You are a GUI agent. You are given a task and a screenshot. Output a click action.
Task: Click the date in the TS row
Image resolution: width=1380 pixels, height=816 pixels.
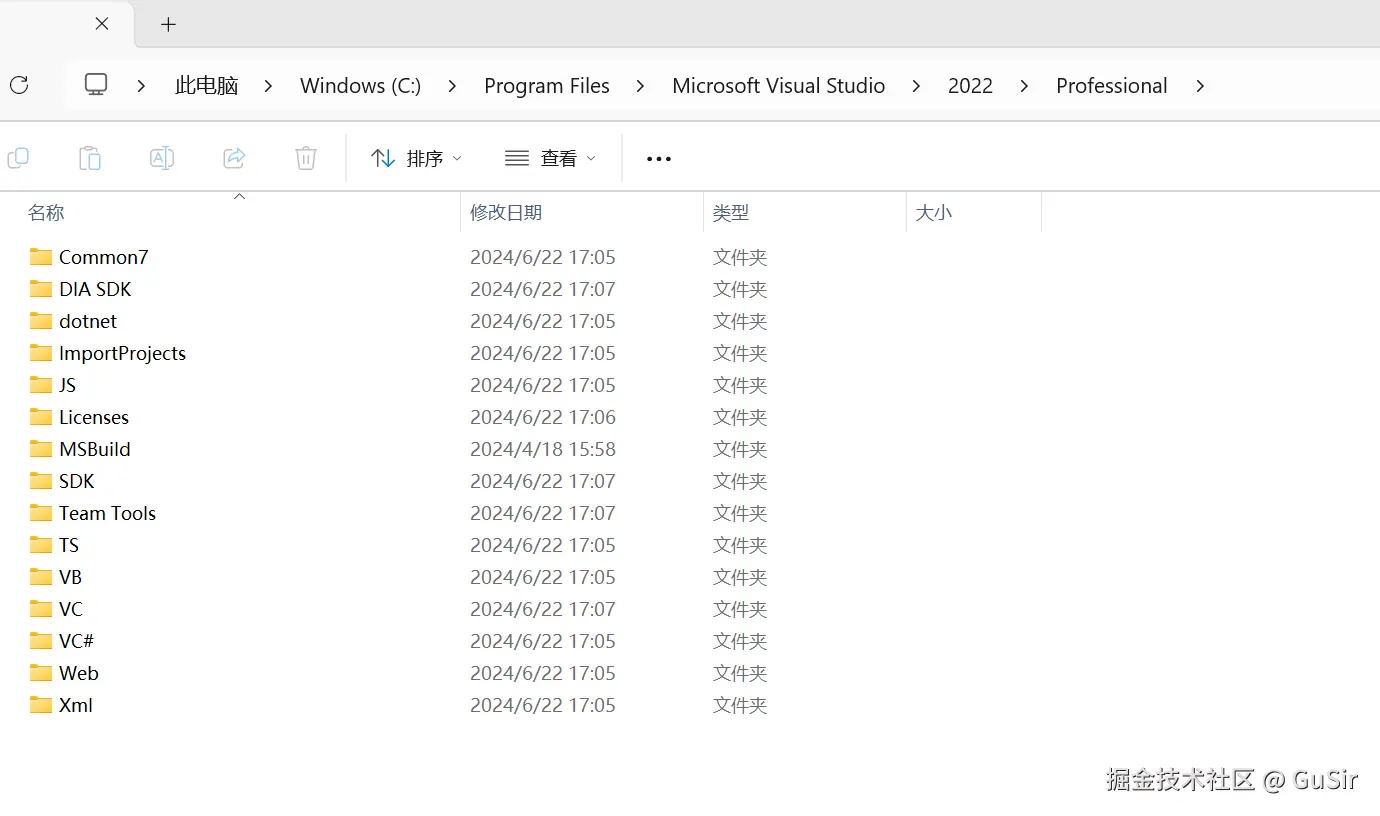(x=543, y=545)
